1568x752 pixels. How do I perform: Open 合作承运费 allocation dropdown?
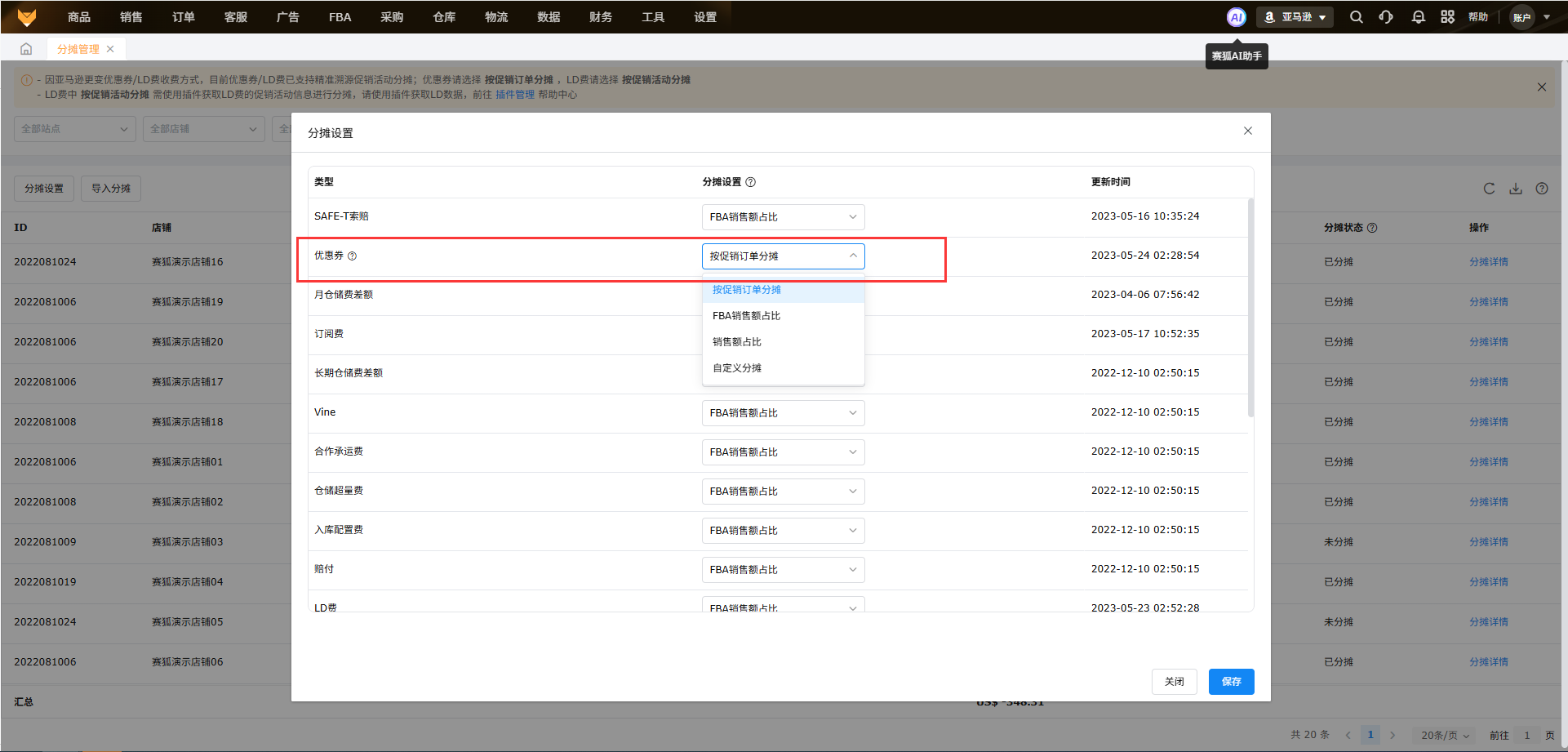pos(783,452)
